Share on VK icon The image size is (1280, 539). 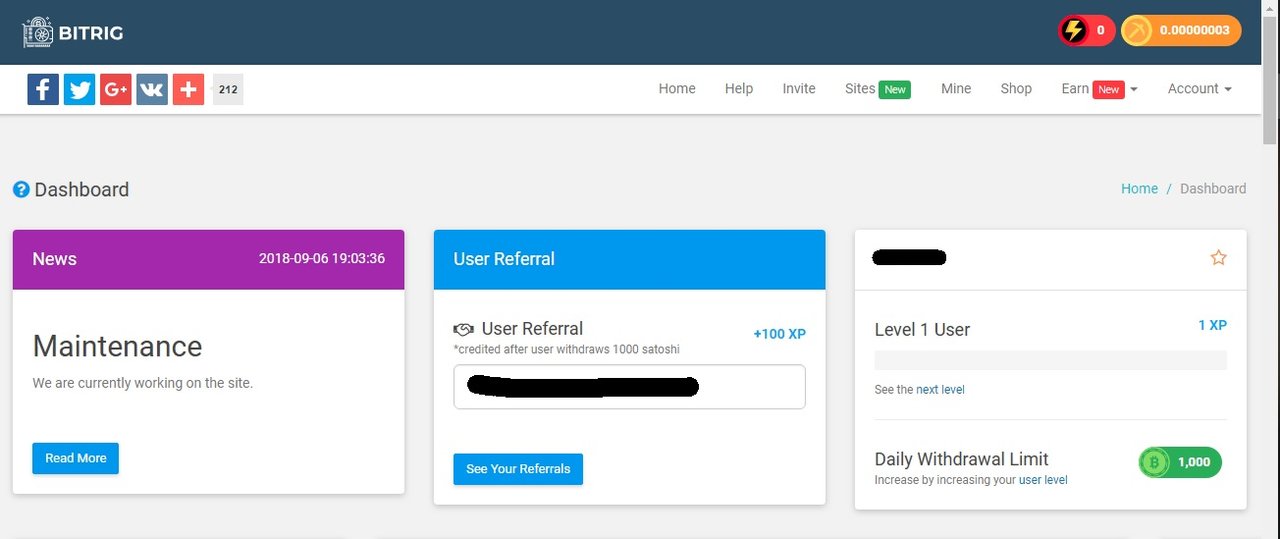152,89
